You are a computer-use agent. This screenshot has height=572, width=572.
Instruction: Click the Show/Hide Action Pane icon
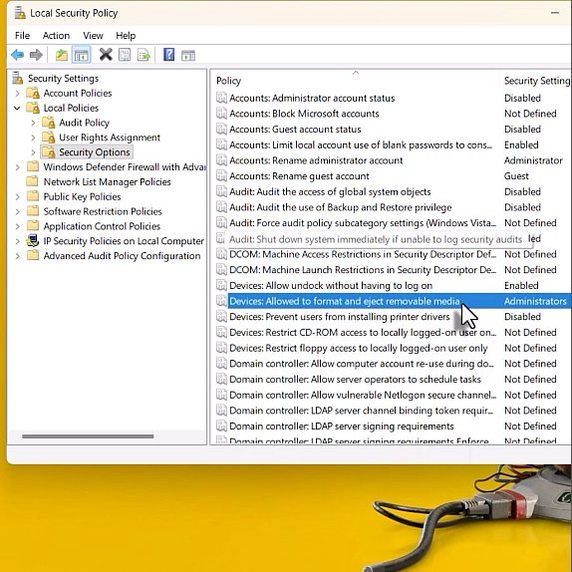pyautogui.click(x=188, y=55)
